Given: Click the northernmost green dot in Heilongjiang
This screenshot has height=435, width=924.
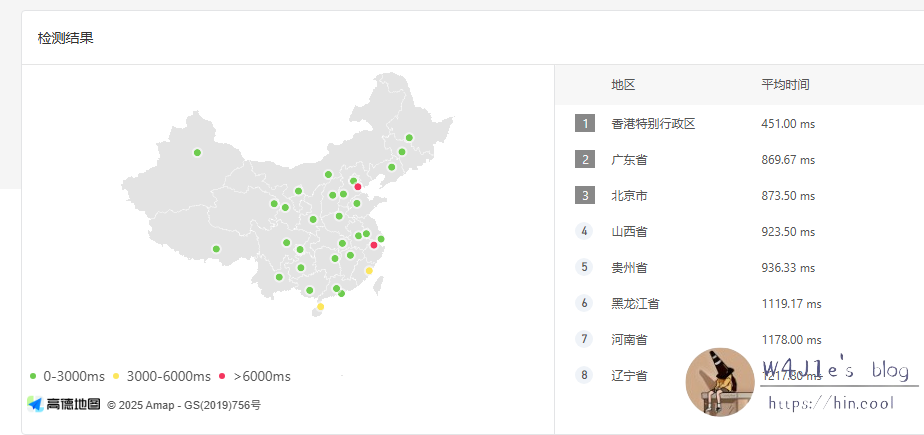Looking at the screenshot, I should [409, 138].
